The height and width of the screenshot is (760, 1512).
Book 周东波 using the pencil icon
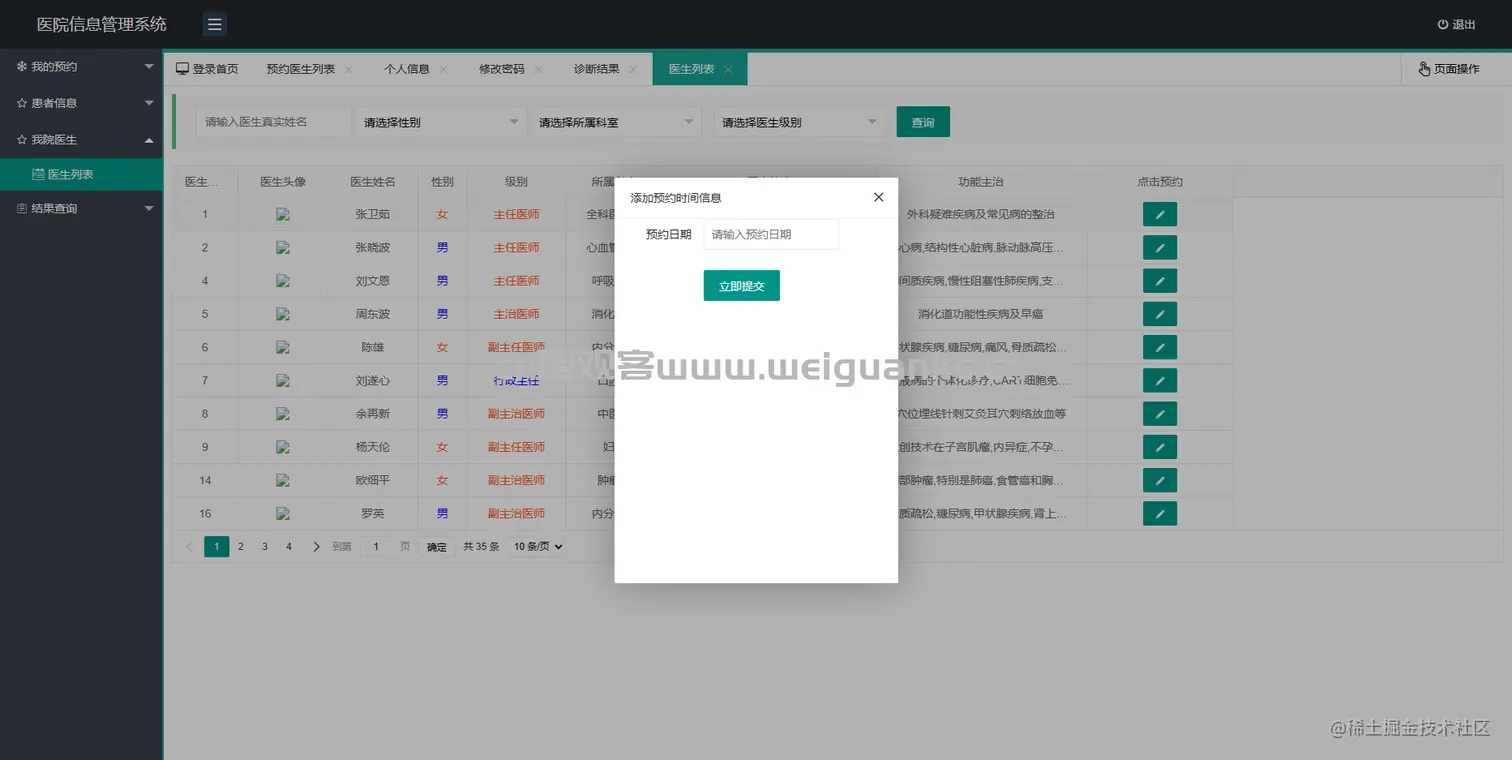tap(1160, 314)
